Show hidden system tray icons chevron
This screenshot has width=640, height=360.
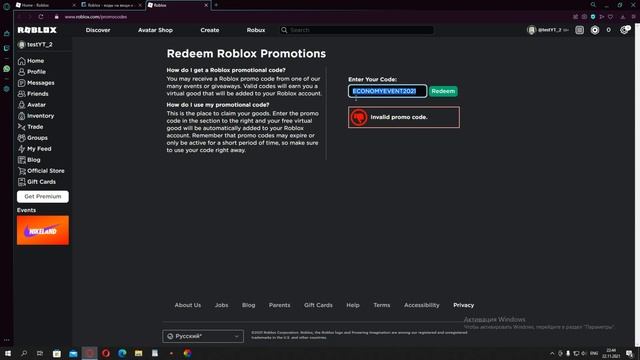552,353
